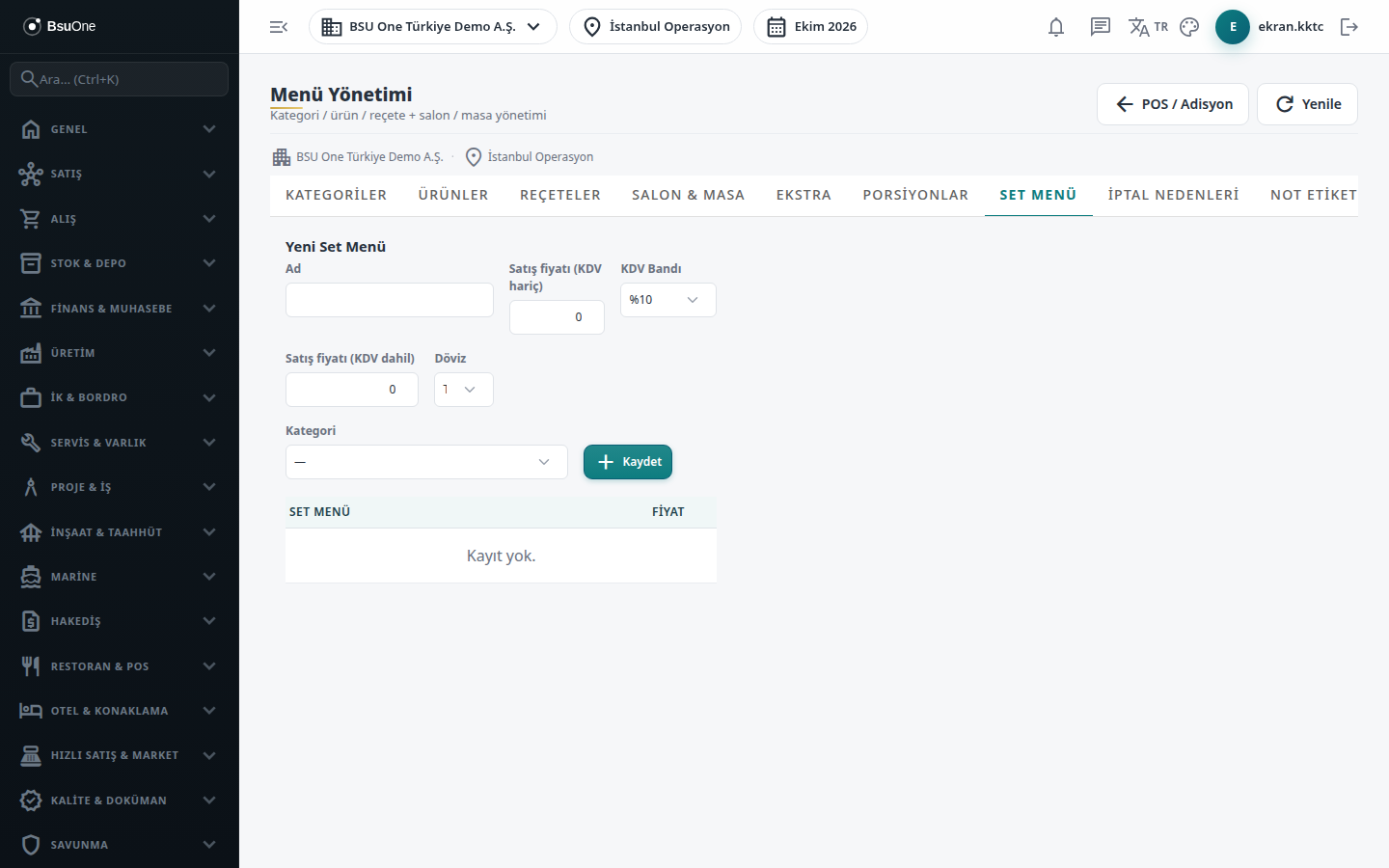Switch to the Salon & Masa tab
The width and height of the screenshot is (1389, 868).
coord(689,195)
